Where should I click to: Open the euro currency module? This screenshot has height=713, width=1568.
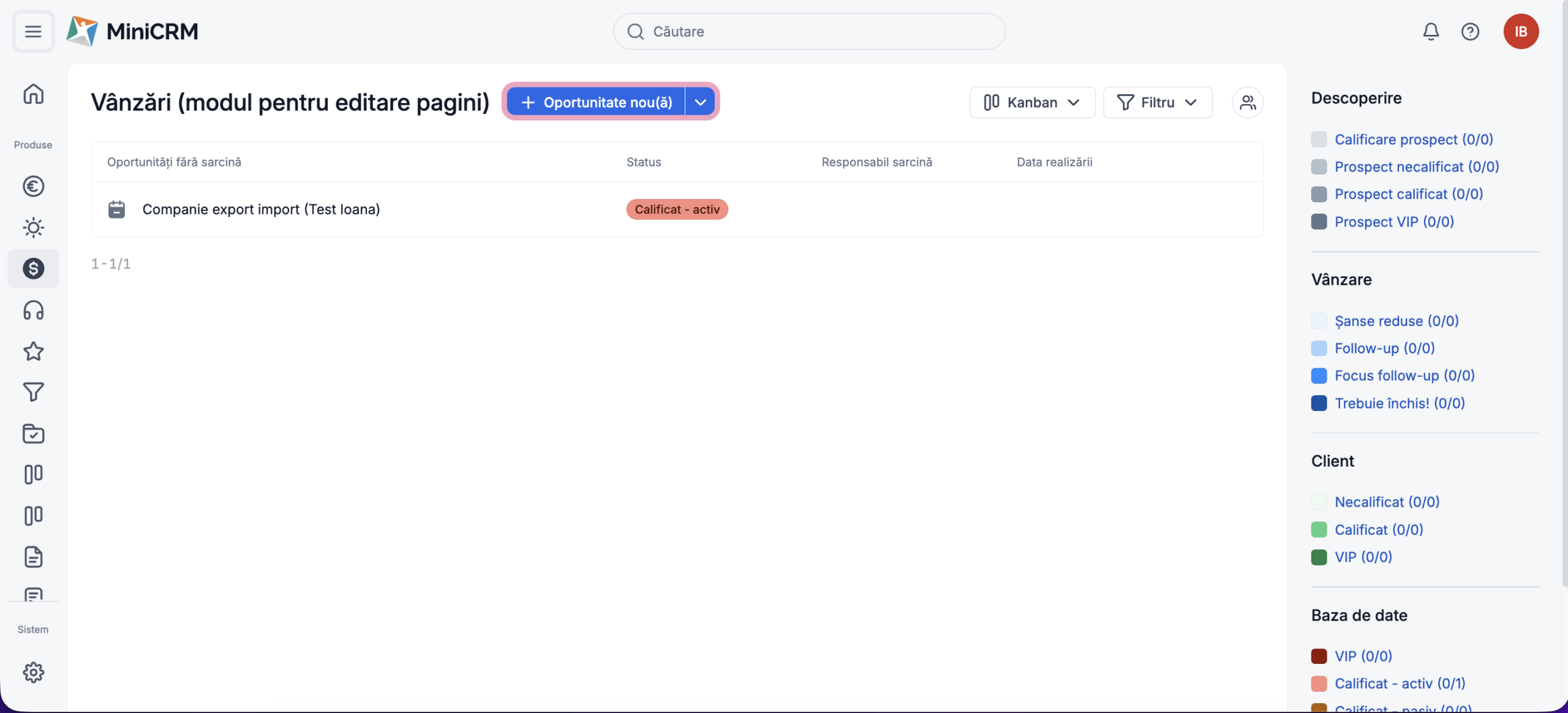pyautogui.click(x=33, y=186)
